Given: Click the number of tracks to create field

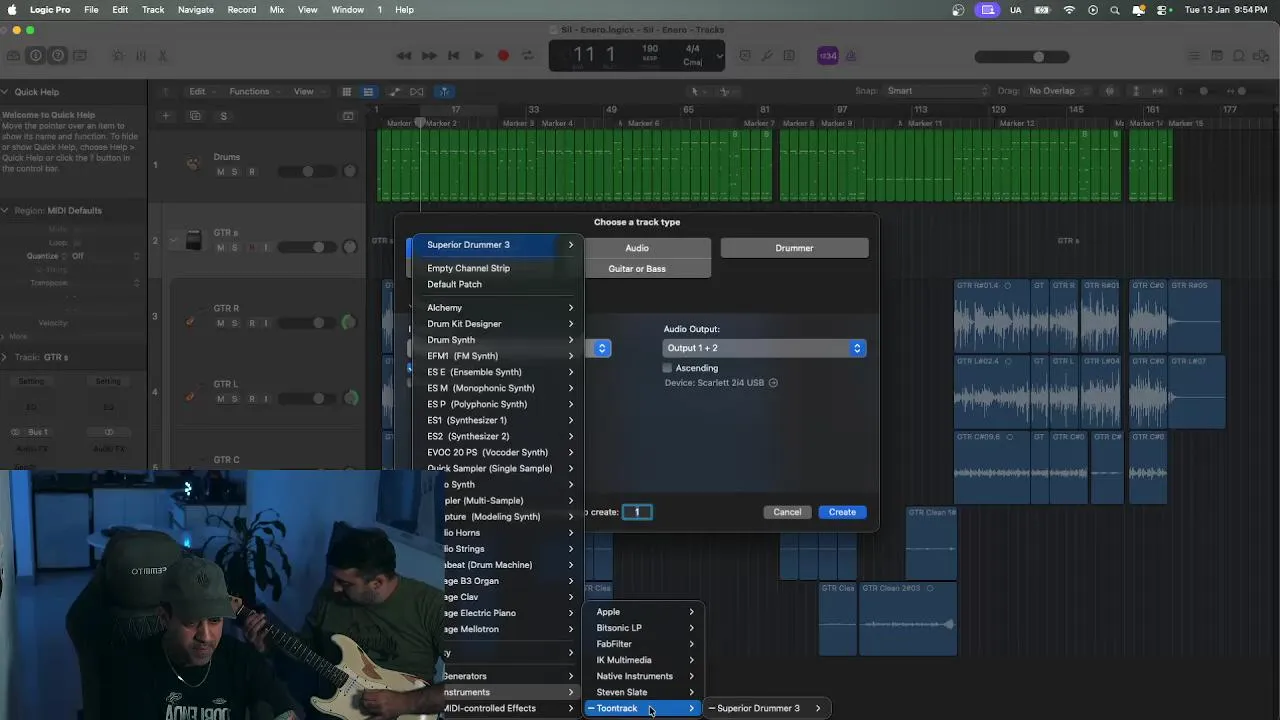Looking at the screenshot, I should 637,512.
